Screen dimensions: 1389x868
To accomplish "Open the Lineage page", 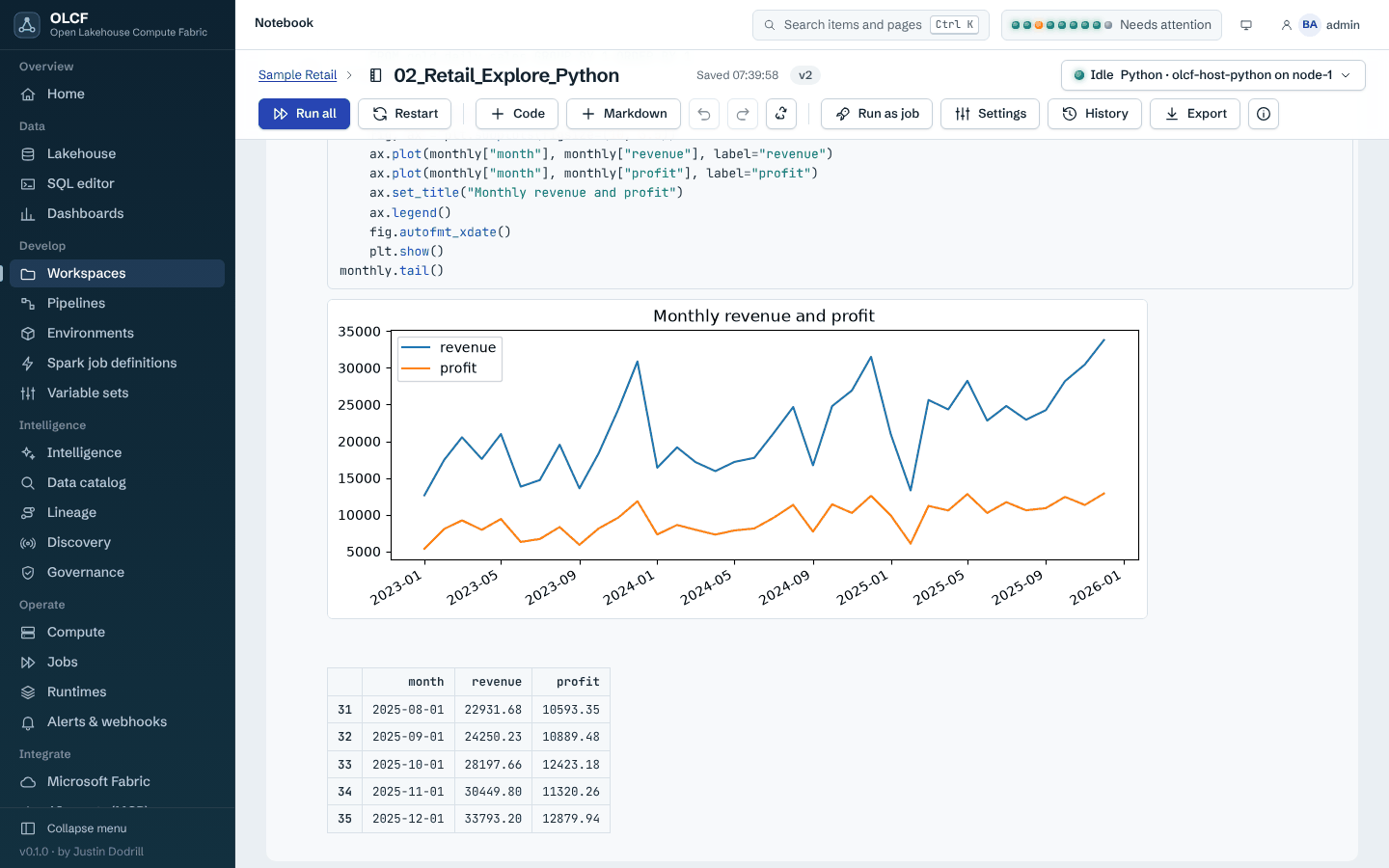I will tap(117, 512).
